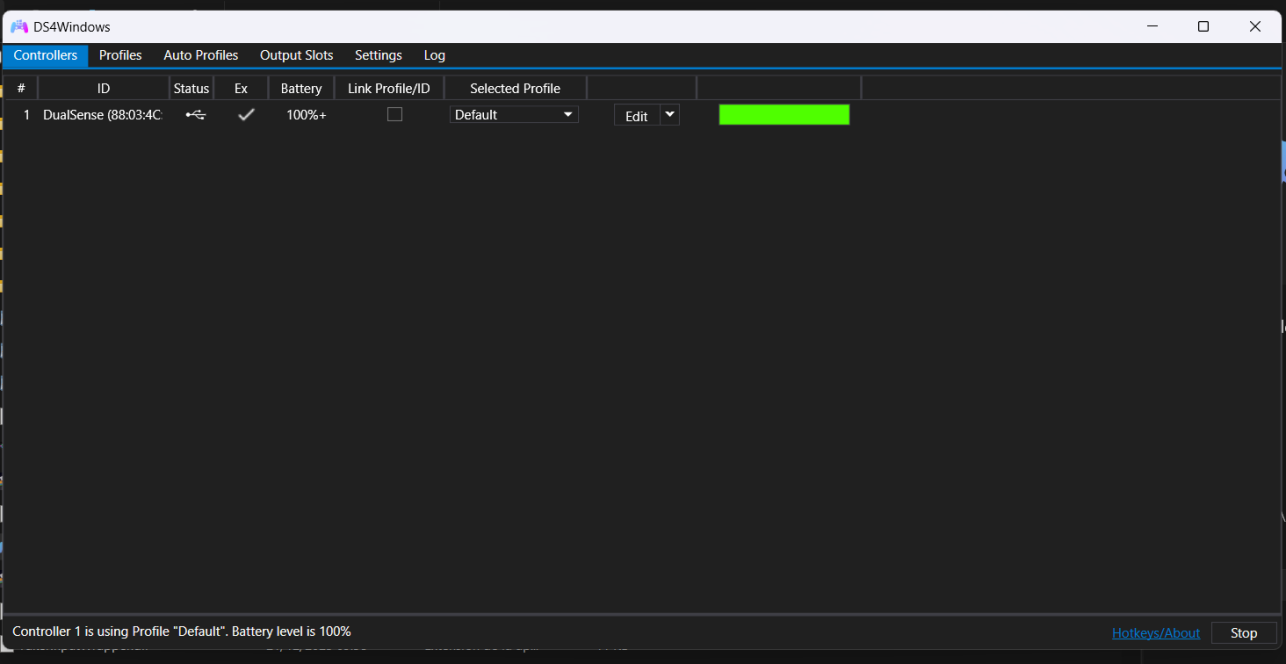Toggle the Link Profile/ID checkbox
Screen dimensions: 1286x664
click(x=395, y=114)
